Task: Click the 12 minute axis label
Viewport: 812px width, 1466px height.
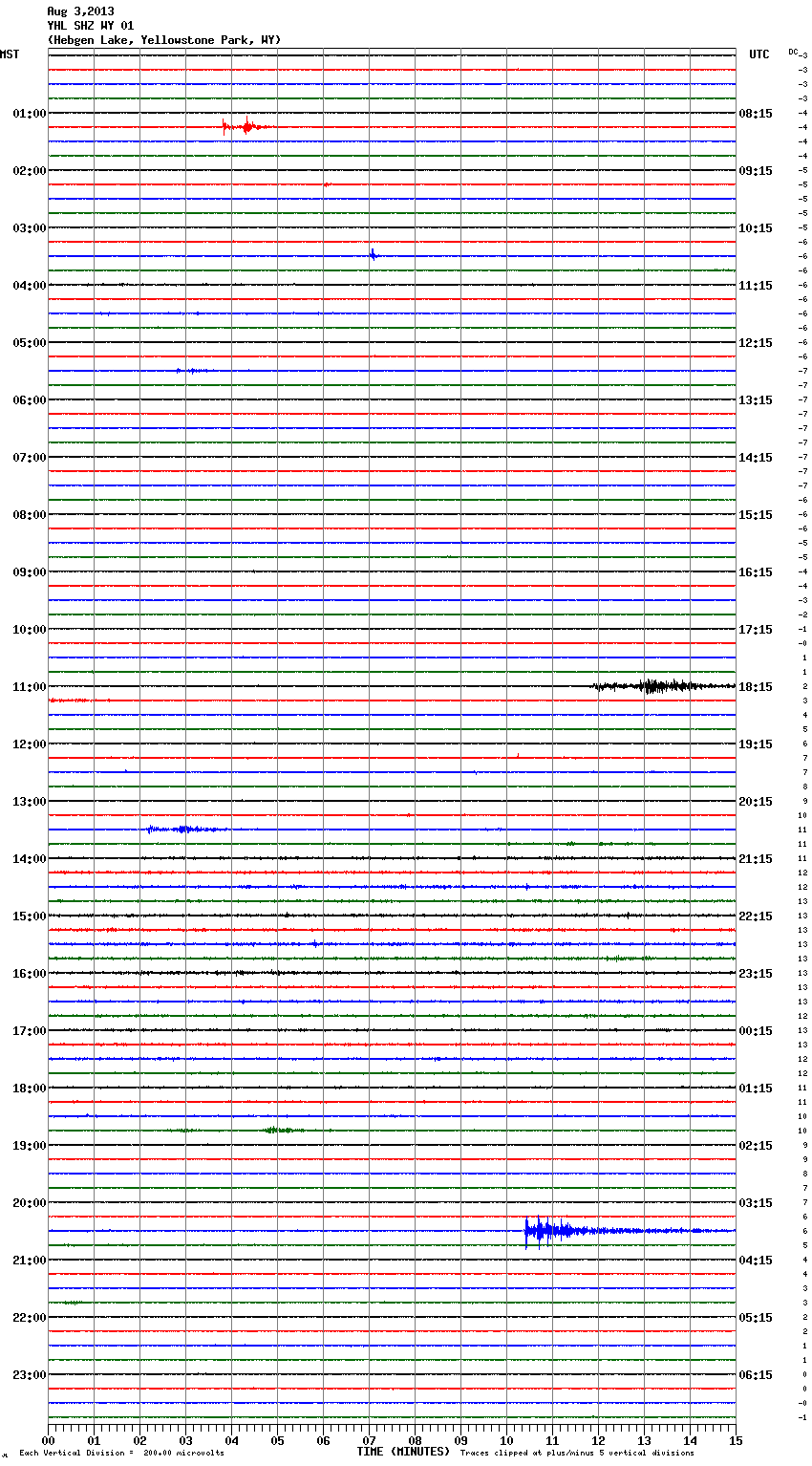Action: click(598, 1440)
